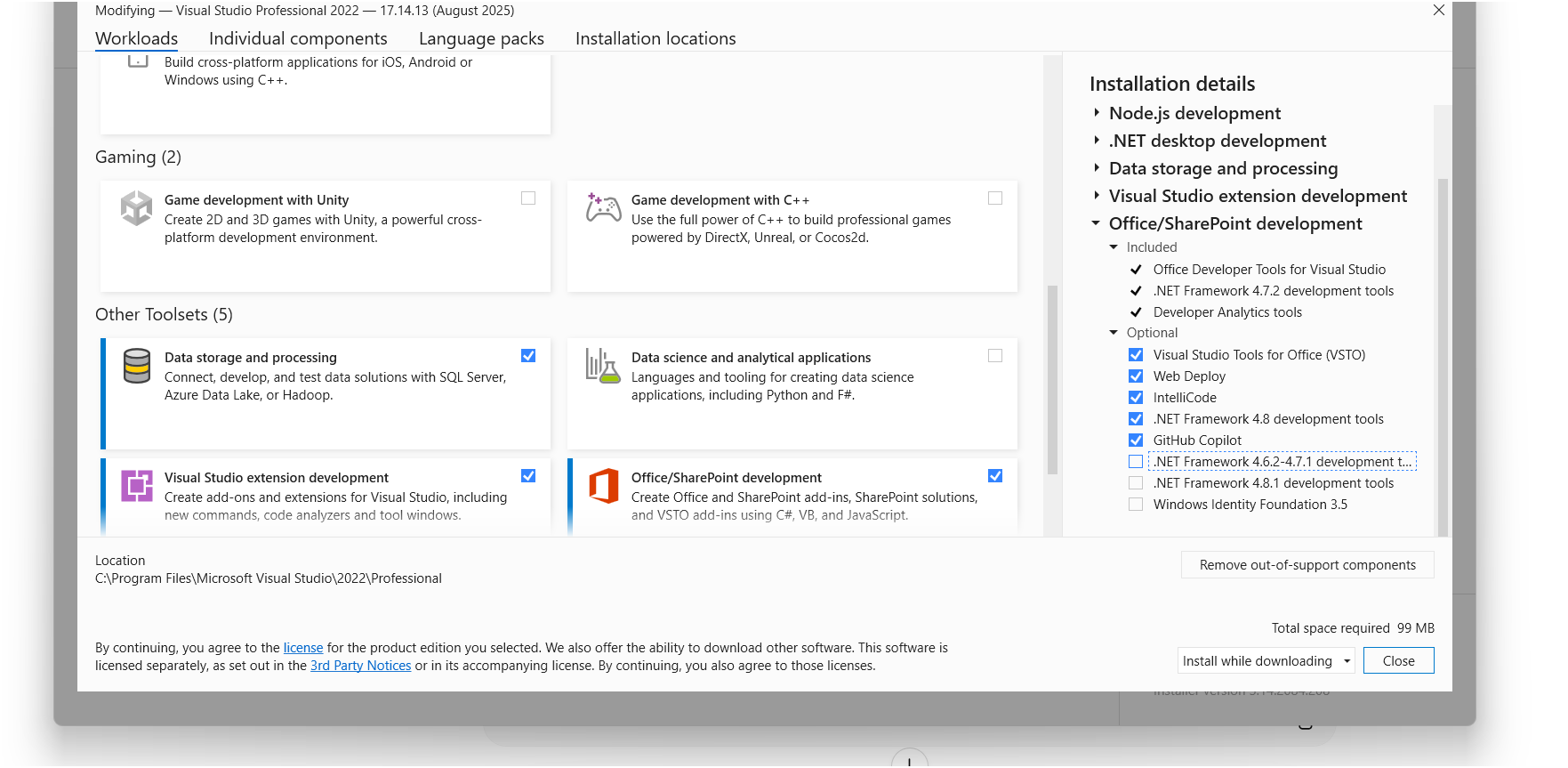Close the Modifying dialog with the X
This screenshot has width=1568, height=768.
point(1438,11)
